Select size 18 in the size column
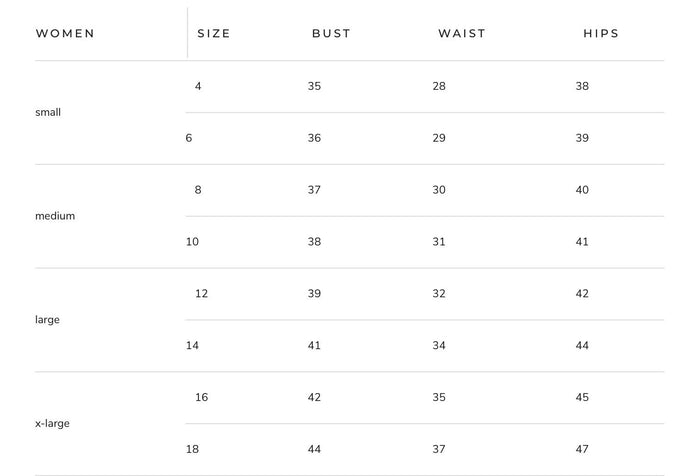Image resolution: width=700 pixels, height=476 pixels. [192, 449]
